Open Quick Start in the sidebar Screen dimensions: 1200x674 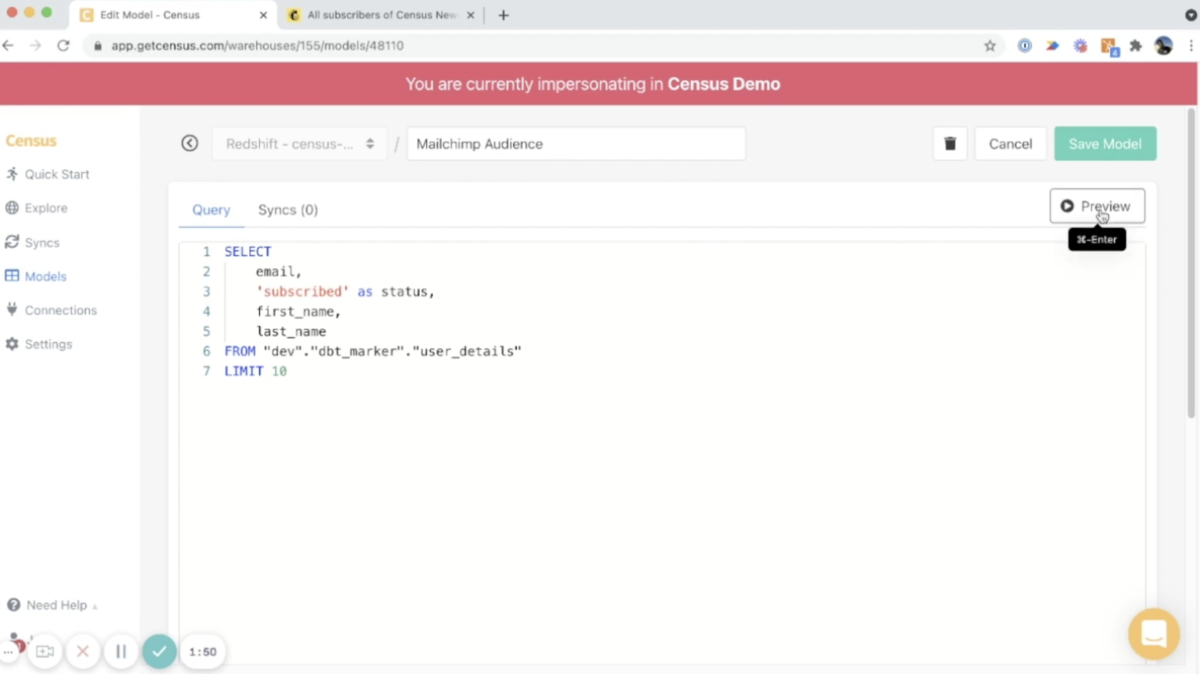pos(47,174)
